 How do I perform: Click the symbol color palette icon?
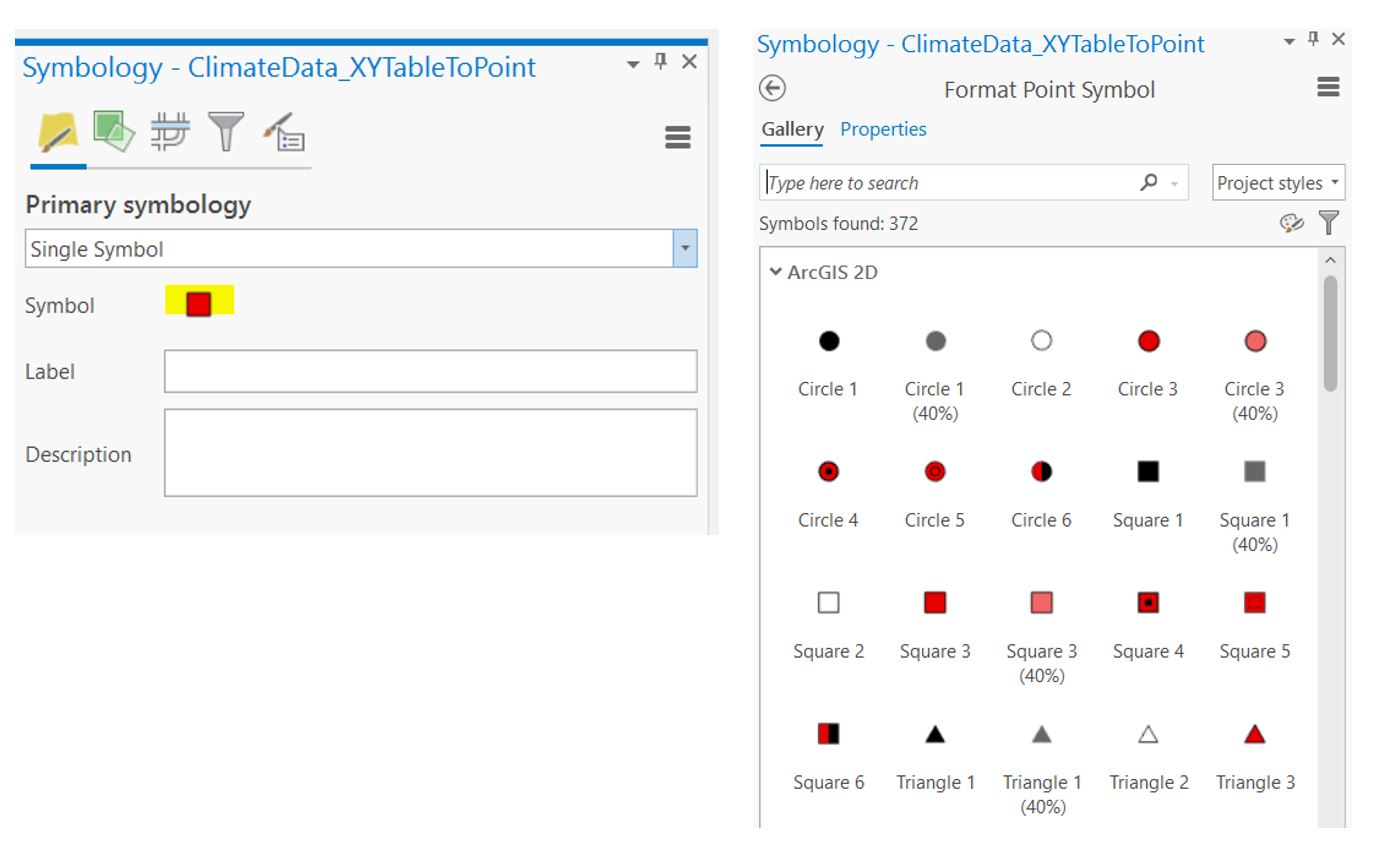(1292, 224)
